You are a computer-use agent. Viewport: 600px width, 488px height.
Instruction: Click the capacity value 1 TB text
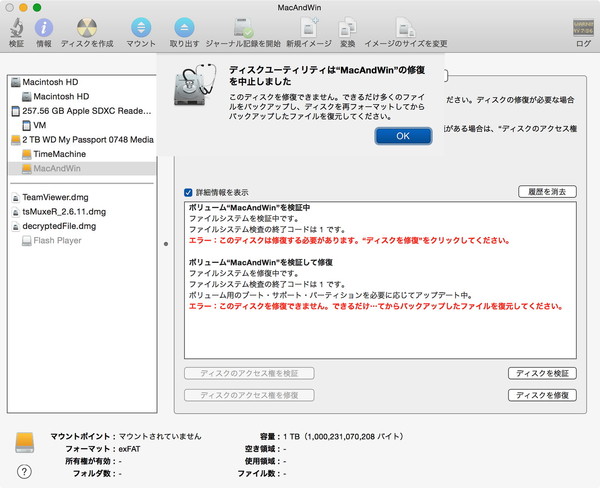point(343,437)
